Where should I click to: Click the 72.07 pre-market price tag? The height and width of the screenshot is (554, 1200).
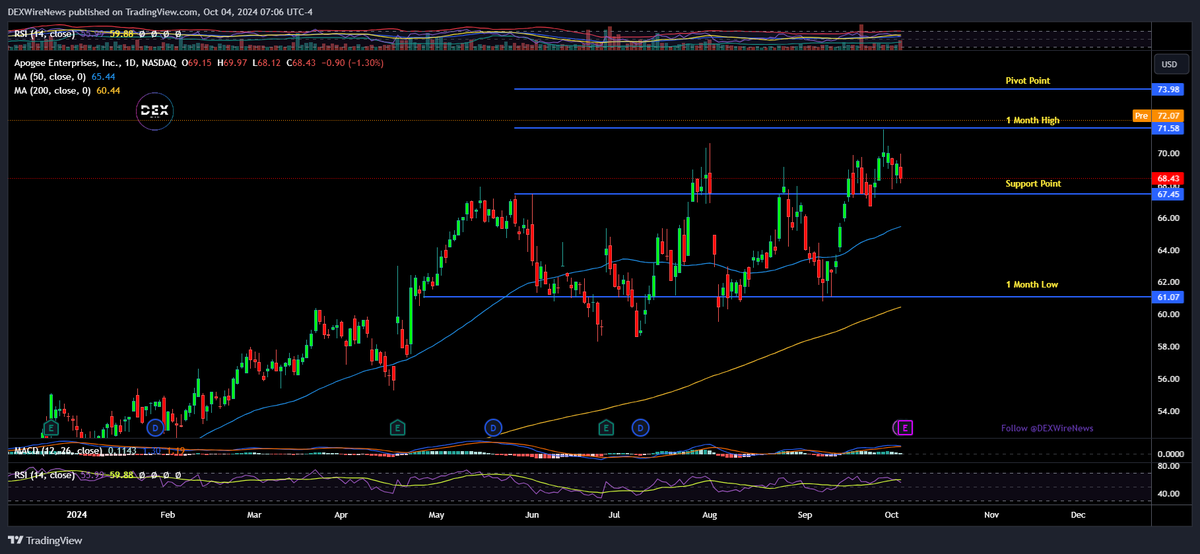click(1168, 116)
